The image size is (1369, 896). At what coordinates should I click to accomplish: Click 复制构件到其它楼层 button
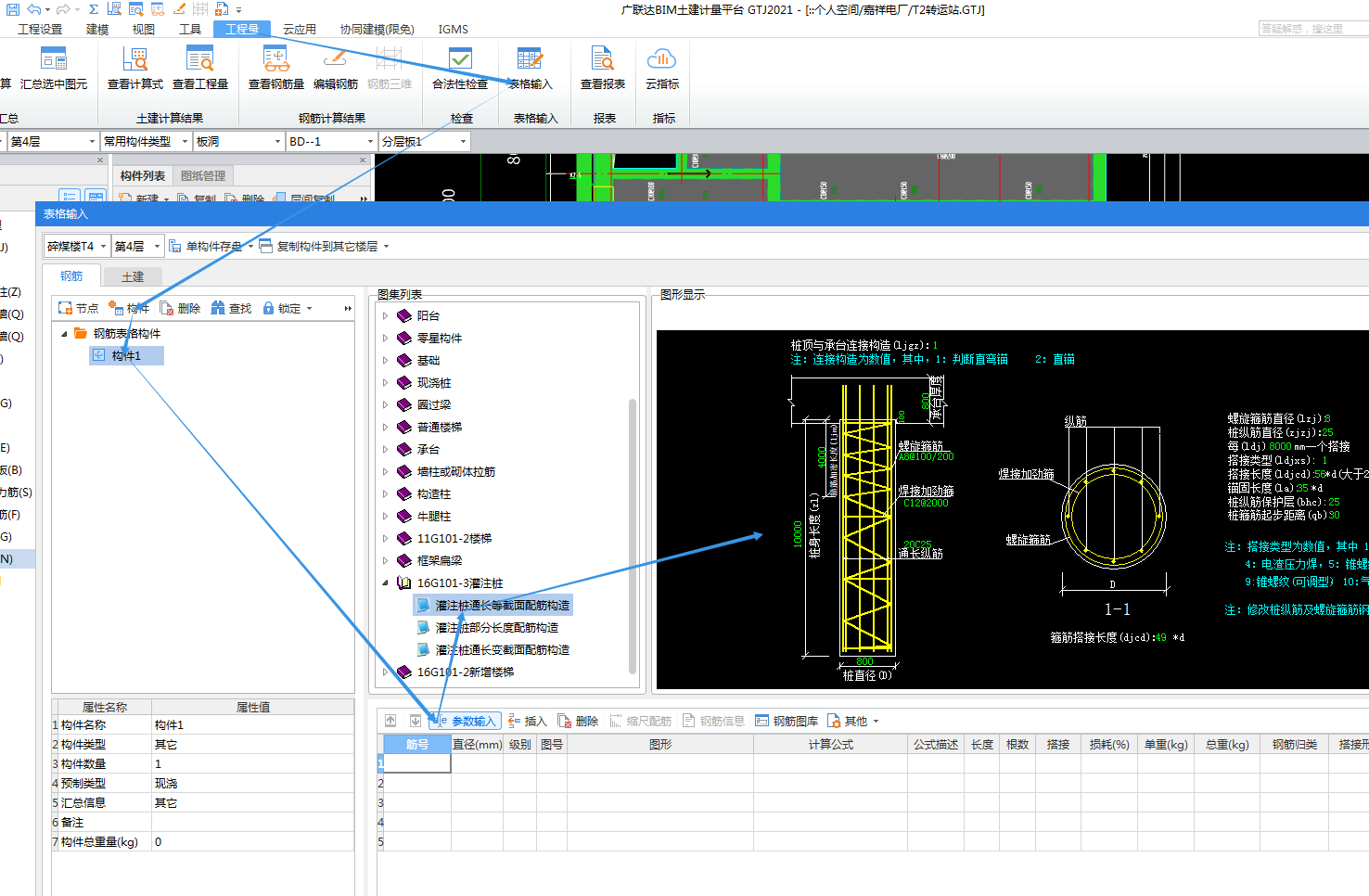(324, 246)
